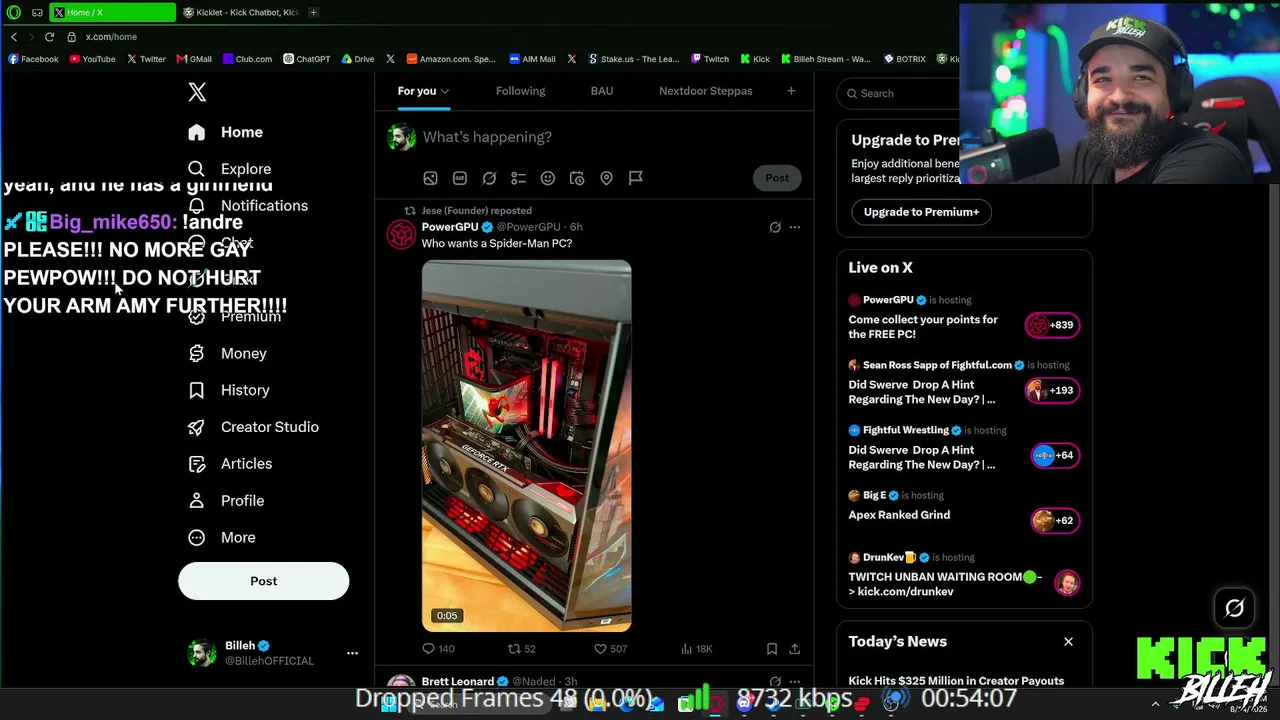Open the BOTRIX bookmark
Viewport: 1280px width, 720px height.
point(904,59)
